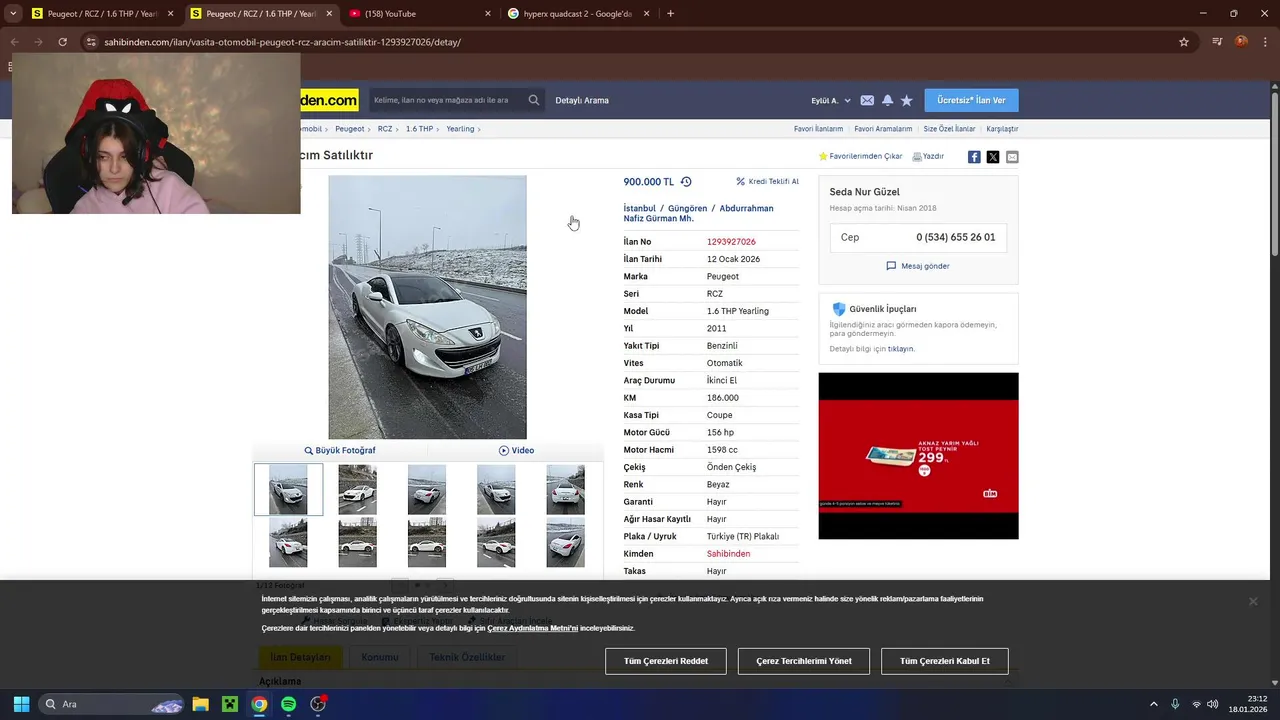
Task: Click Karşılaştır link
Action: [1002, 129]
